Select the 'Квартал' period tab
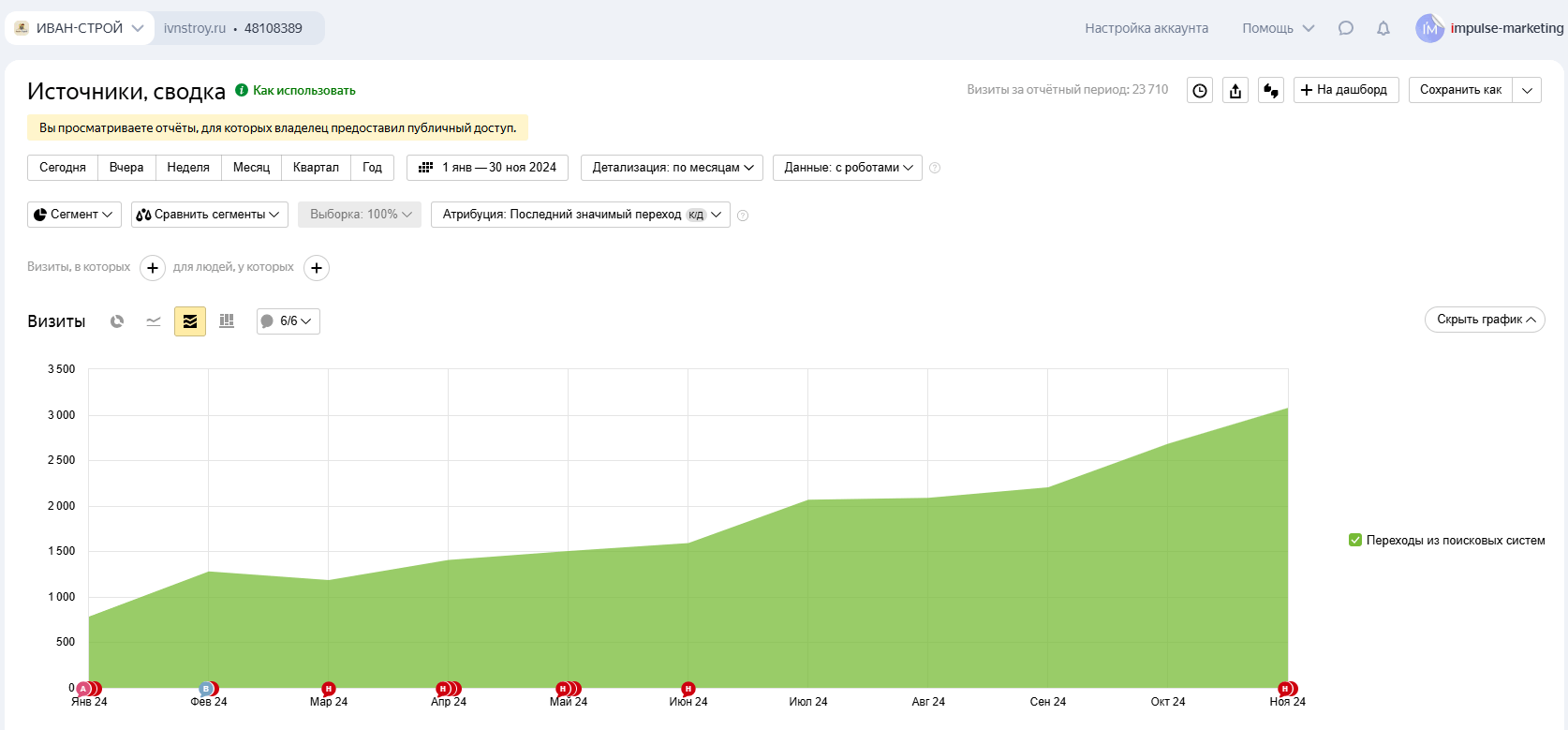 (x=316, y=168)
